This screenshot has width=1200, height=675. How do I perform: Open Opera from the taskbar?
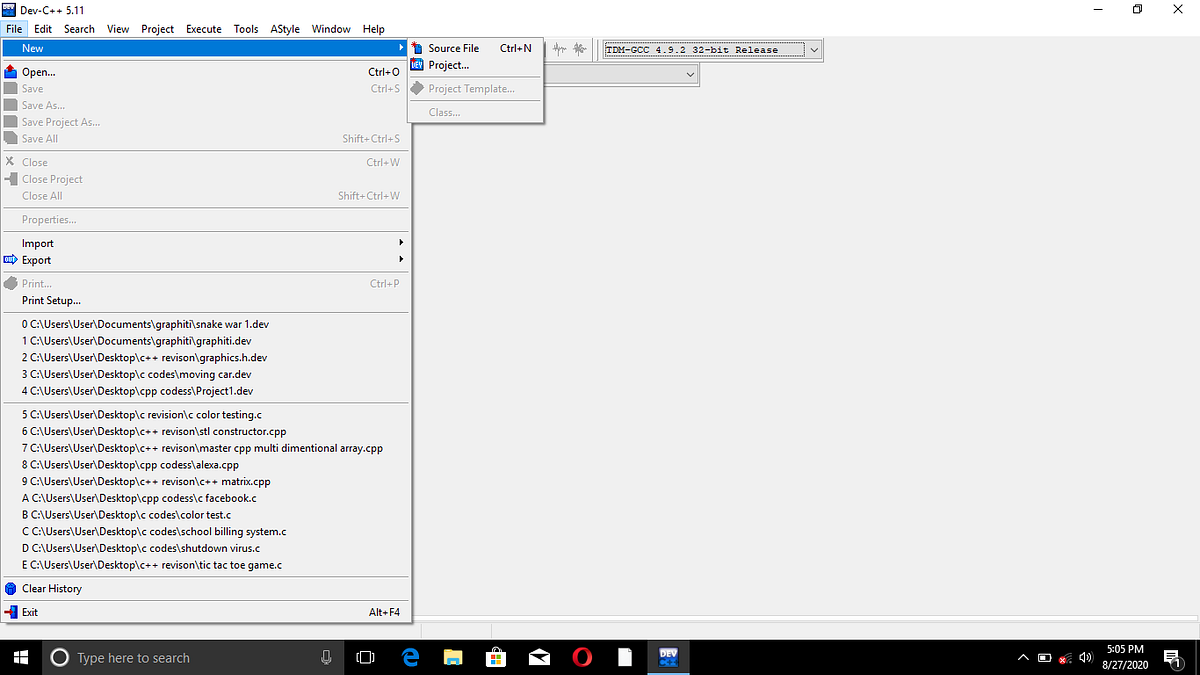coord(581,657)
